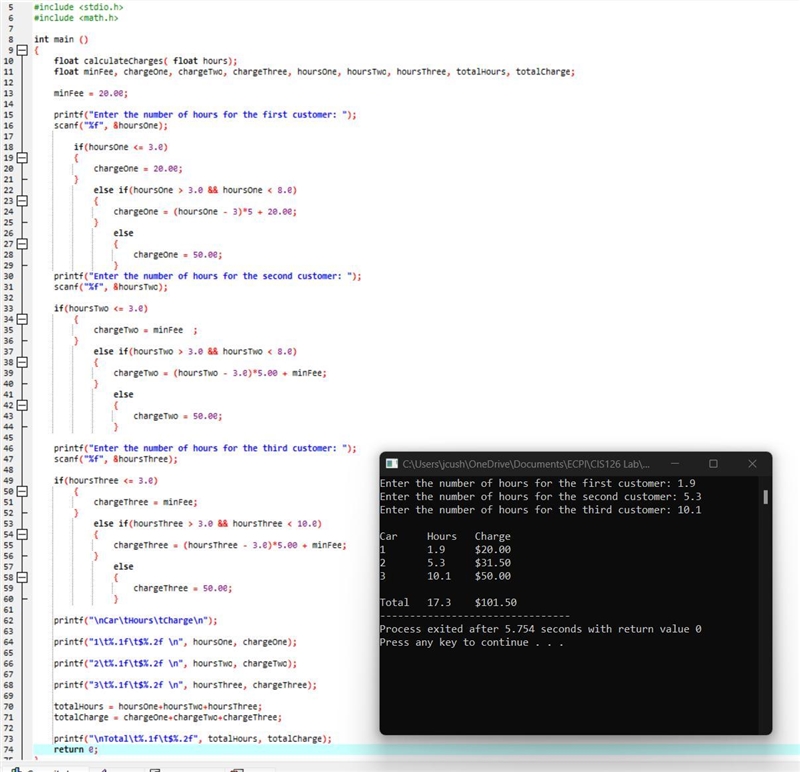Collapse the hoursThree if-block fold at line 50
The width and height of the screenshot is (800, 772).
[x=22, y=491]
